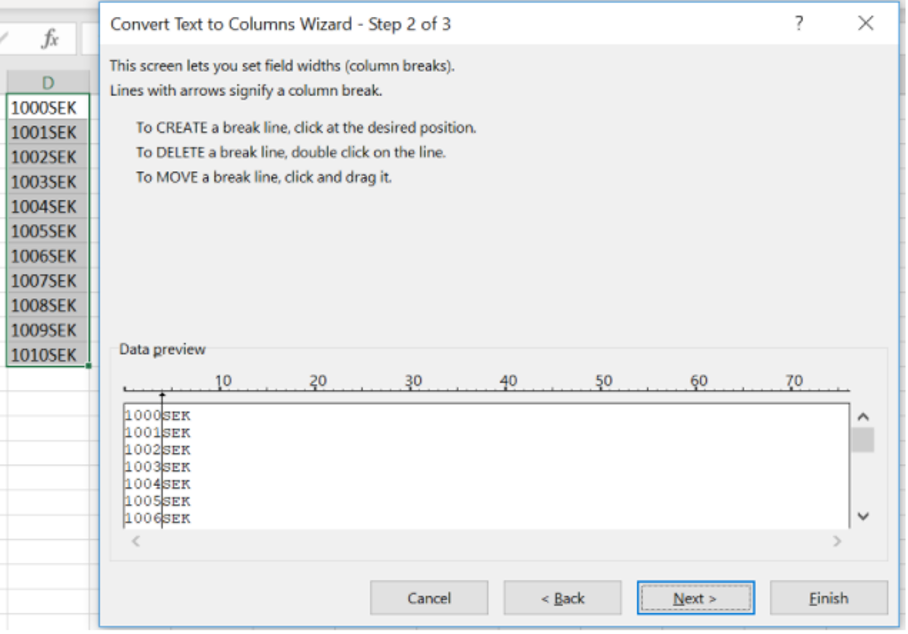This screenshot has width=908, height=634.
Task: Cancel the text to columns wizard
Action: (429, 598)
